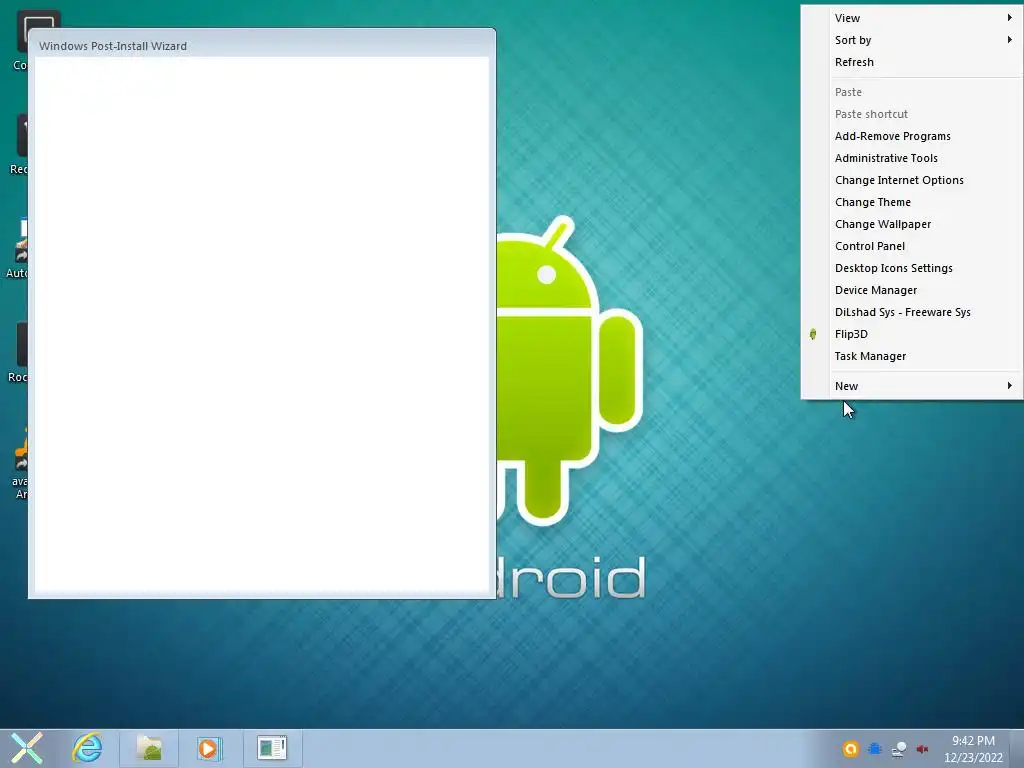Expand the New submenu arrow
Image resolution: width=1024 pixels, height=768 pixels.
coord(1010,386)
